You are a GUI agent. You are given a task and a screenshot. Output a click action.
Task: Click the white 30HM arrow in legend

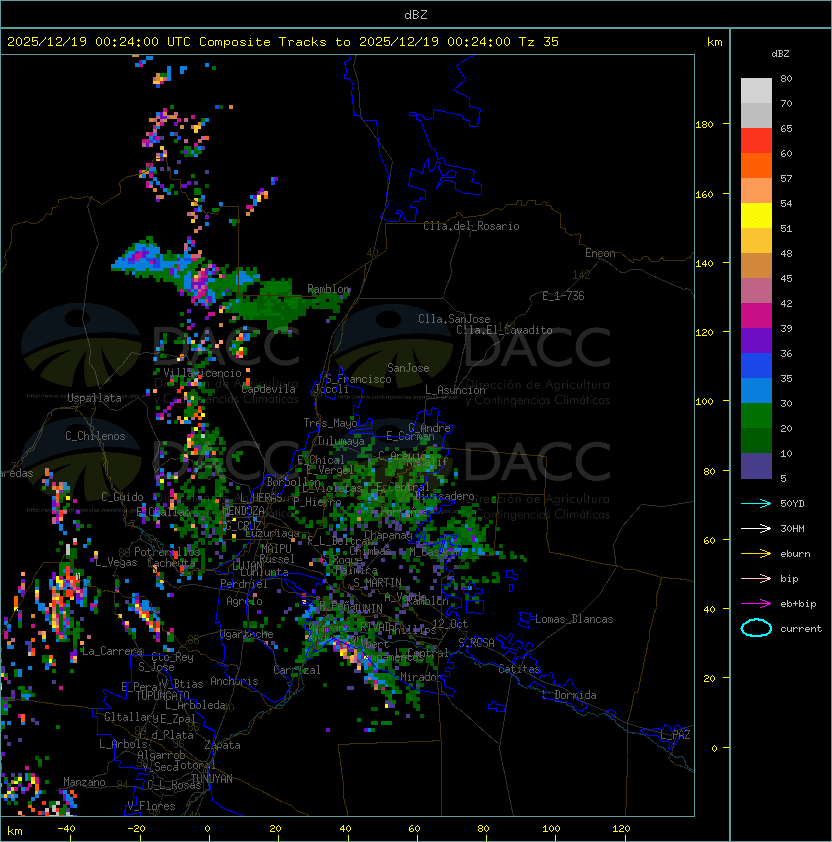[756, 528]
